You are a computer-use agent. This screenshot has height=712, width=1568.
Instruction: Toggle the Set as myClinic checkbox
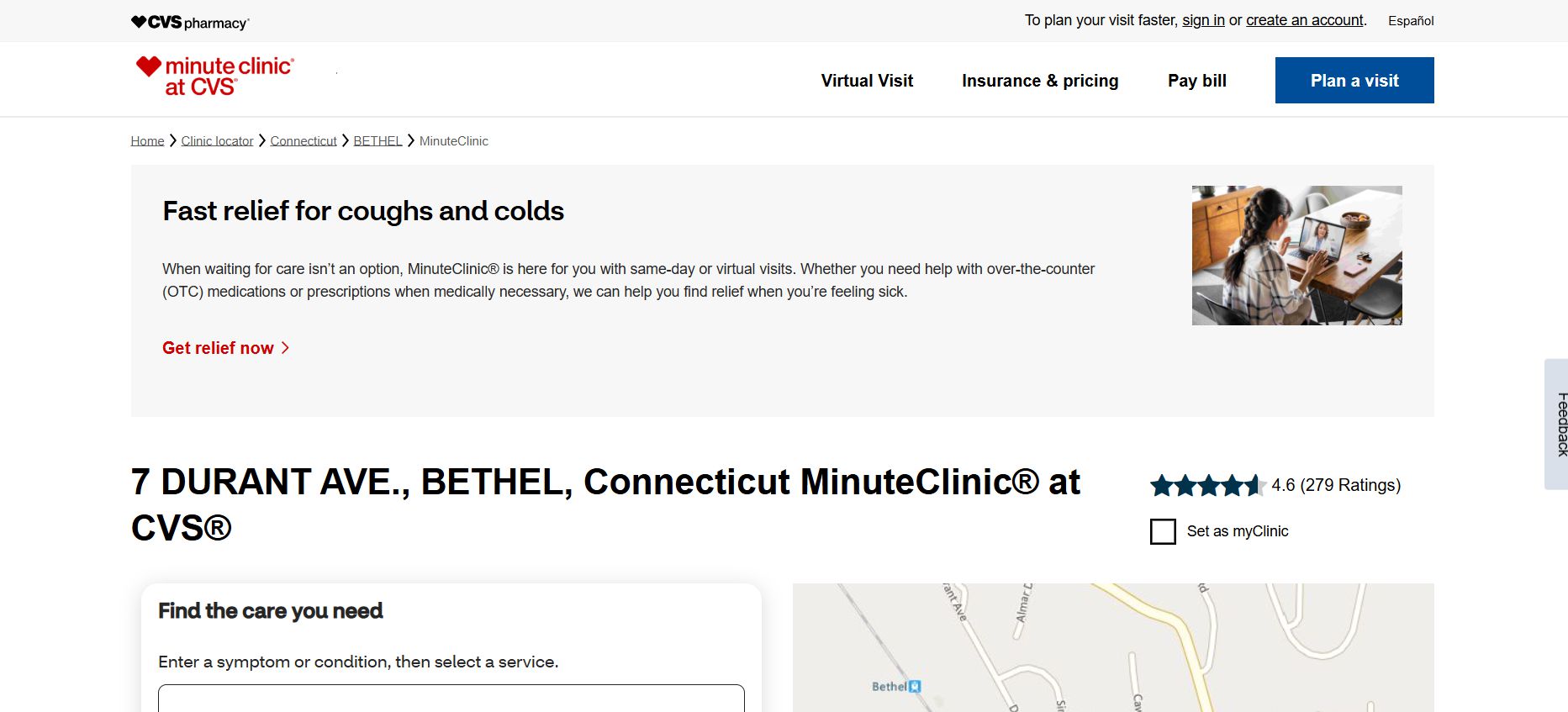[1163, 531]
